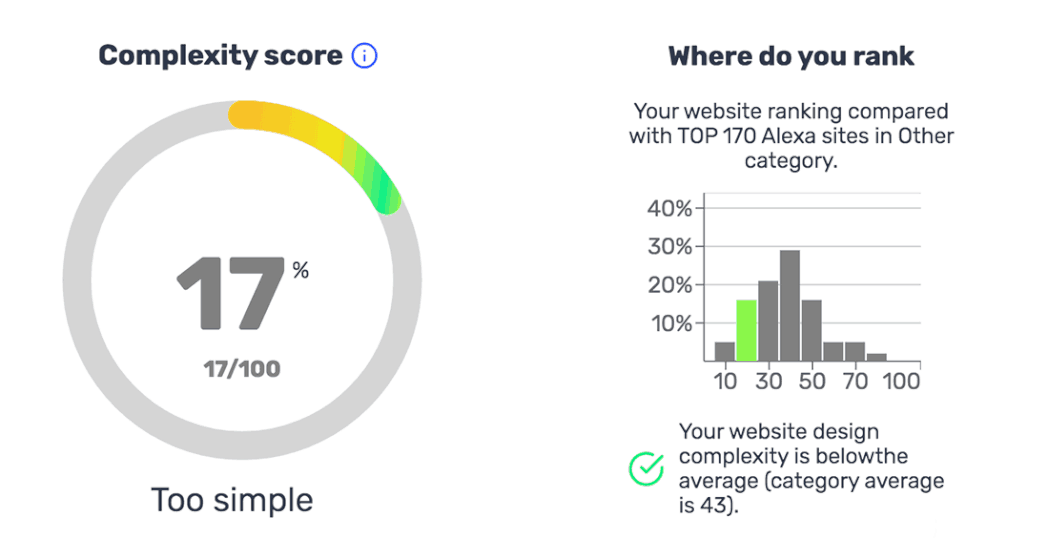
Task: Click the leftmost gray histogram bar
Action: (725, 352)
